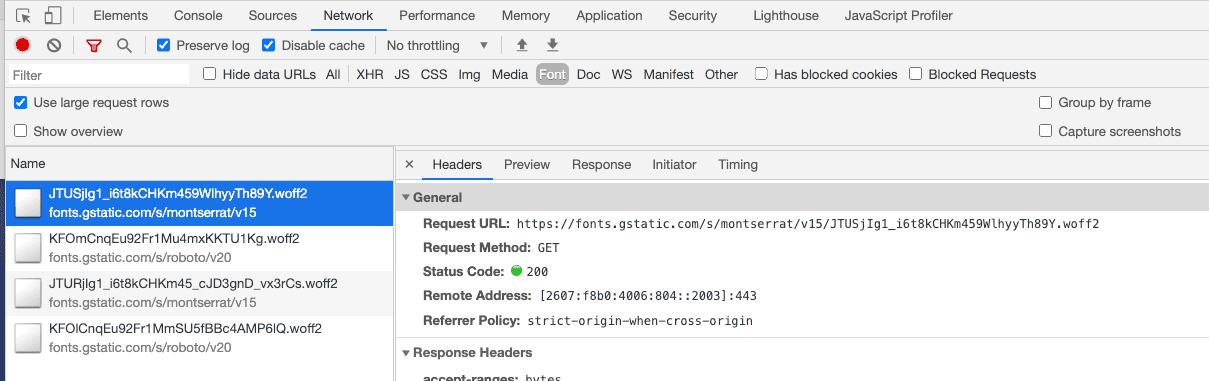Select JTUSjIg1_i6t8kCHKm459WlhyyTh89Y.woff2 request
The width and height of the screenshot is (1209, 381).
200,202
